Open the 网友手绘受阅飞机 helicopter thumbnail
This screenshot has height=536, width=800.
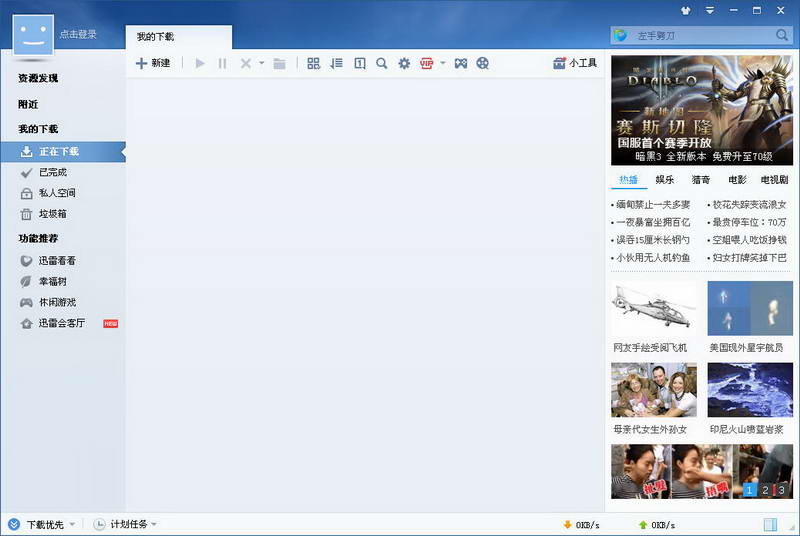coord(653,309)
